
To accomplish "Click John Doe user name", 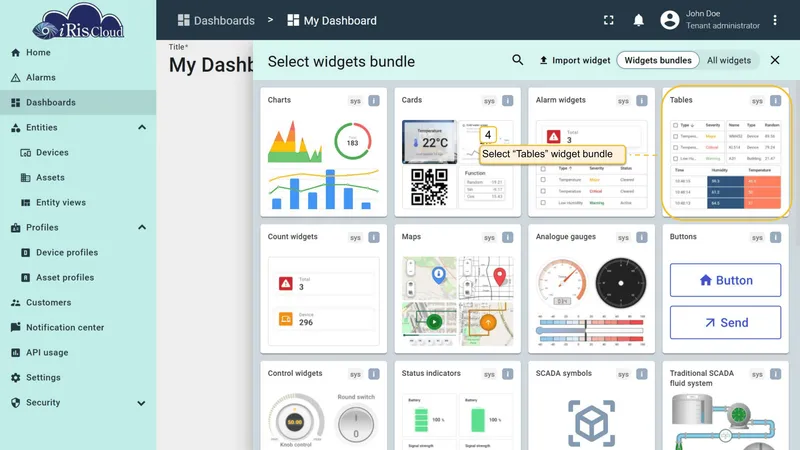I will pos(703,14).
